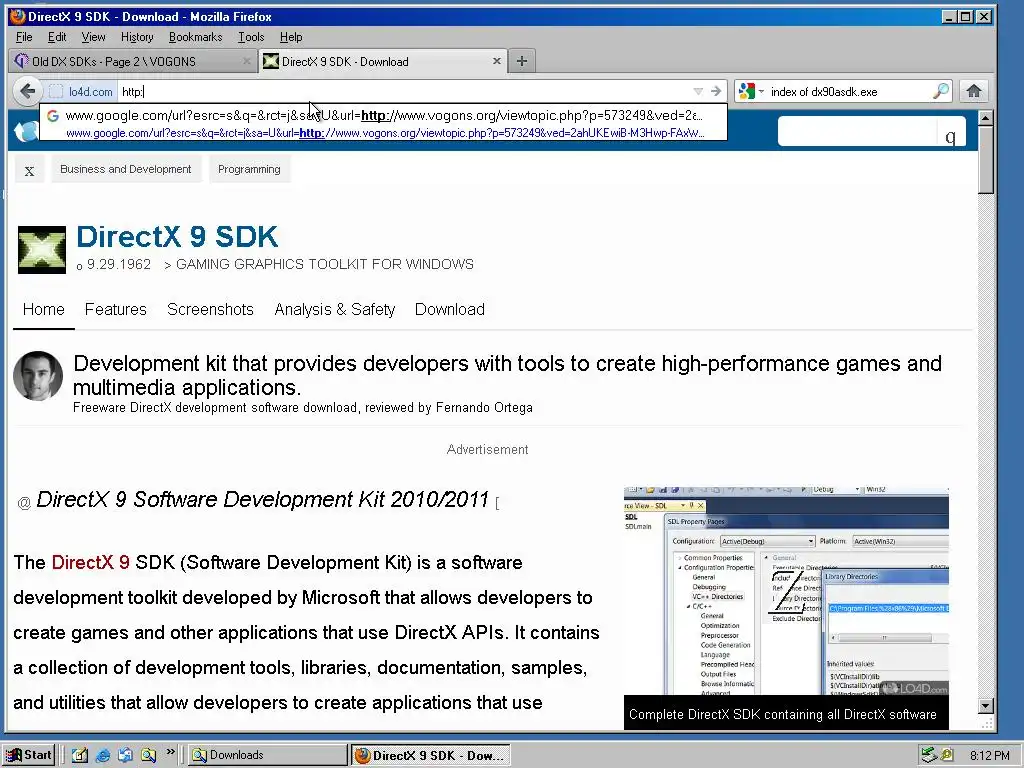This screenshot has height=768, width=1024.
Task: Click the search magnifier icon in the search box
Action: coord(940,91)
